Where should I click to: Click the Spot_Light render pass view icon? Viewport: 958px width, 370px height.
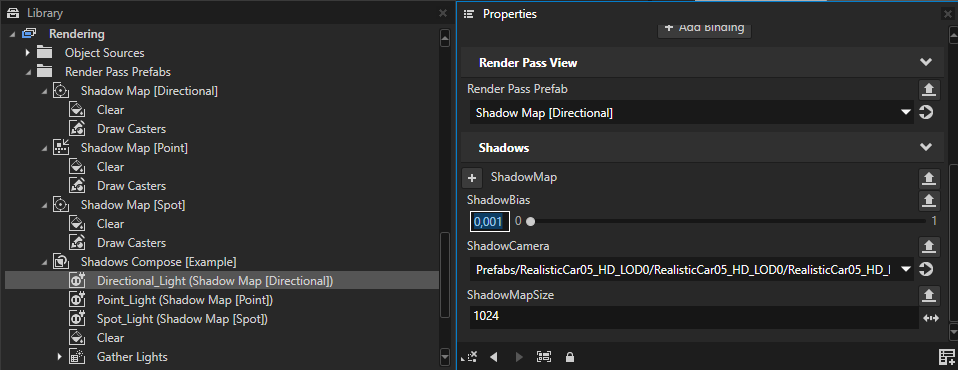click(76, 319)
